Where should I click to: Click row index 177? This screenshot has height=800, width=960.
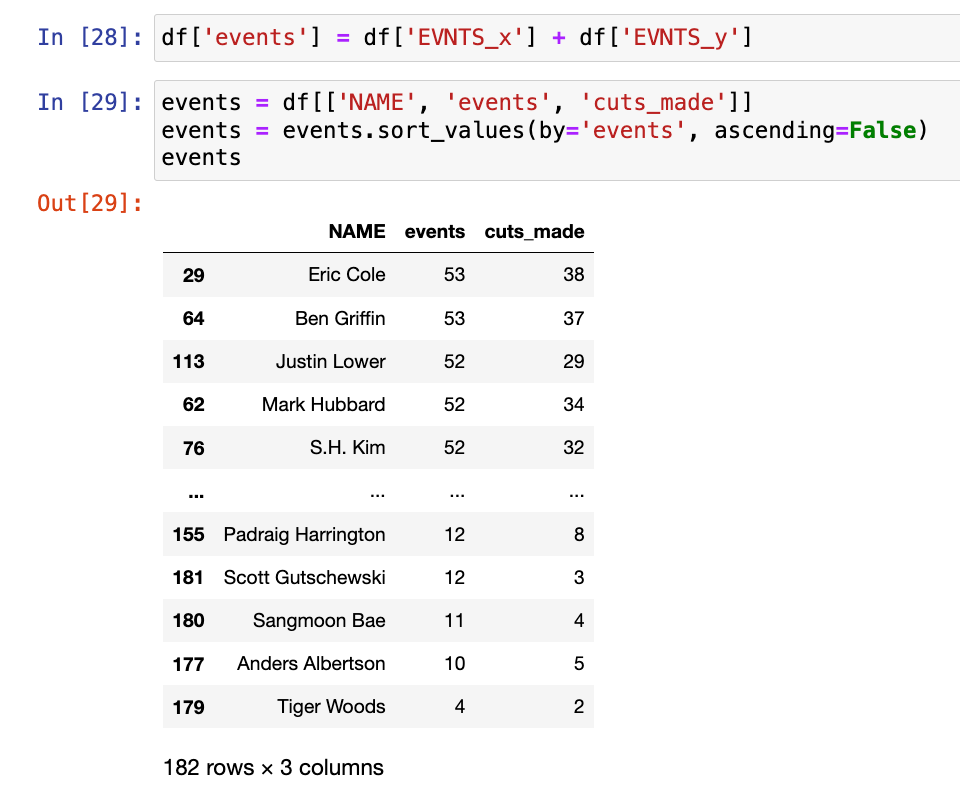189,664
